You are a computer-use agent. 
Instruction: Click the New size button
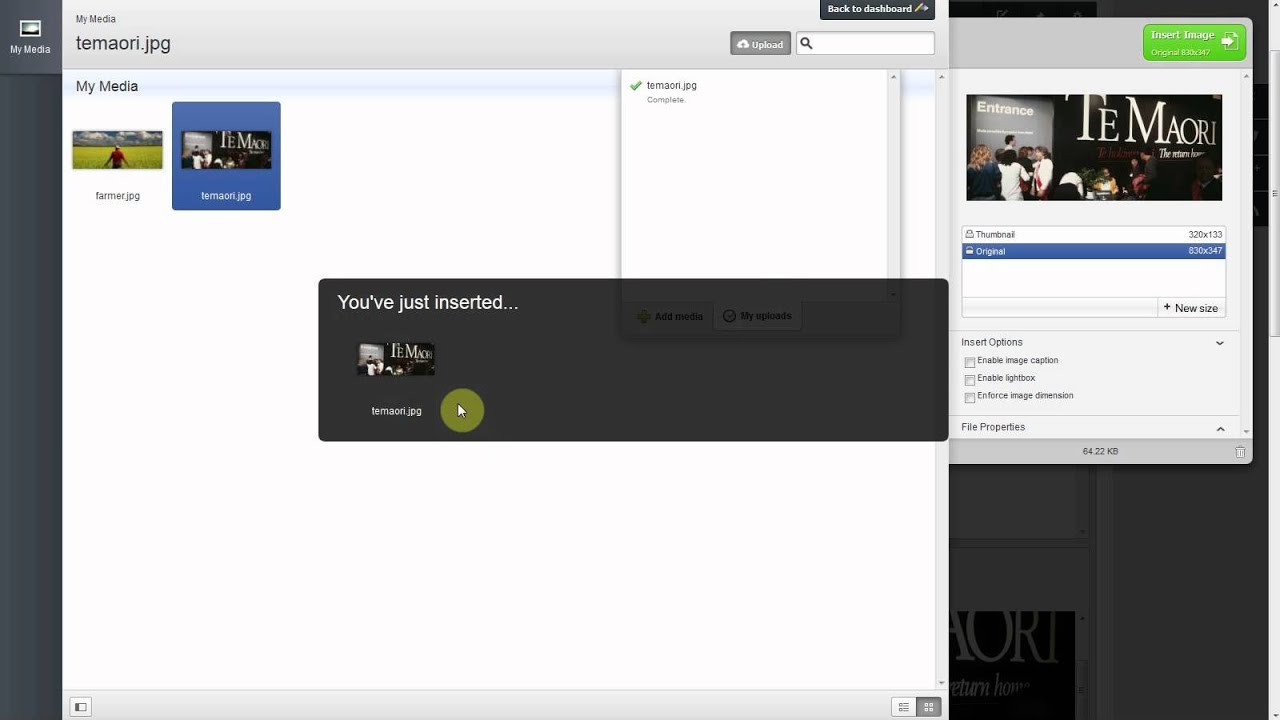(1190, 308)
